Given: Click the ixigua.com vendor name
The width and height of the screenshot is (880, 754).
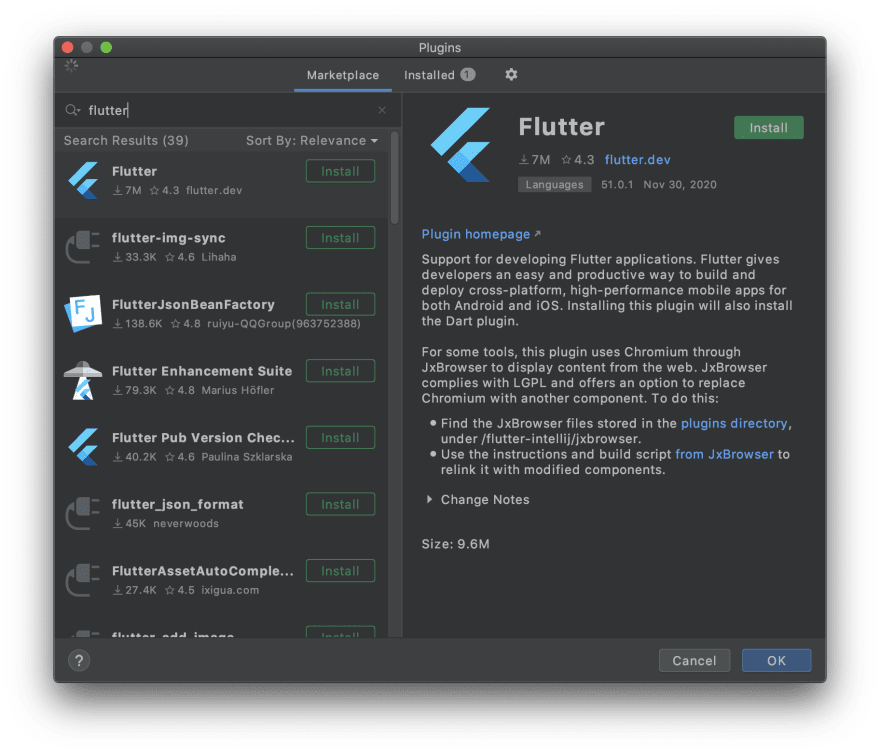Looking at the screenshot, I should [x=230, y=590].
